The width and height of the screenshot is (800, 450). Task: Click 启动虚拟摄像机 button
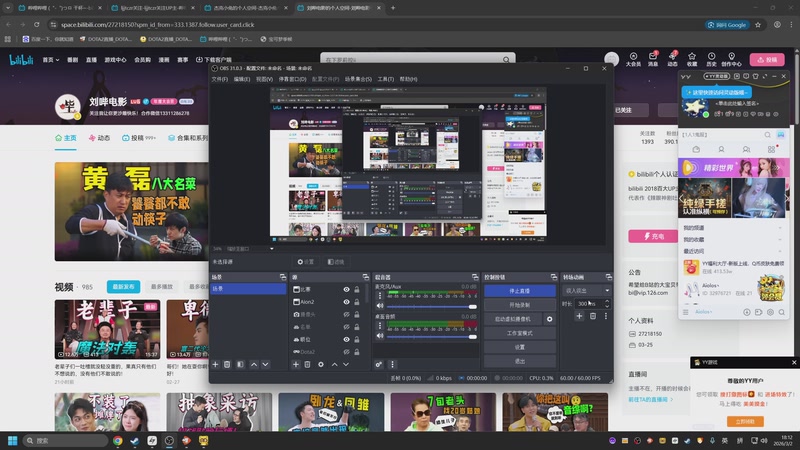tap(513, 319)
